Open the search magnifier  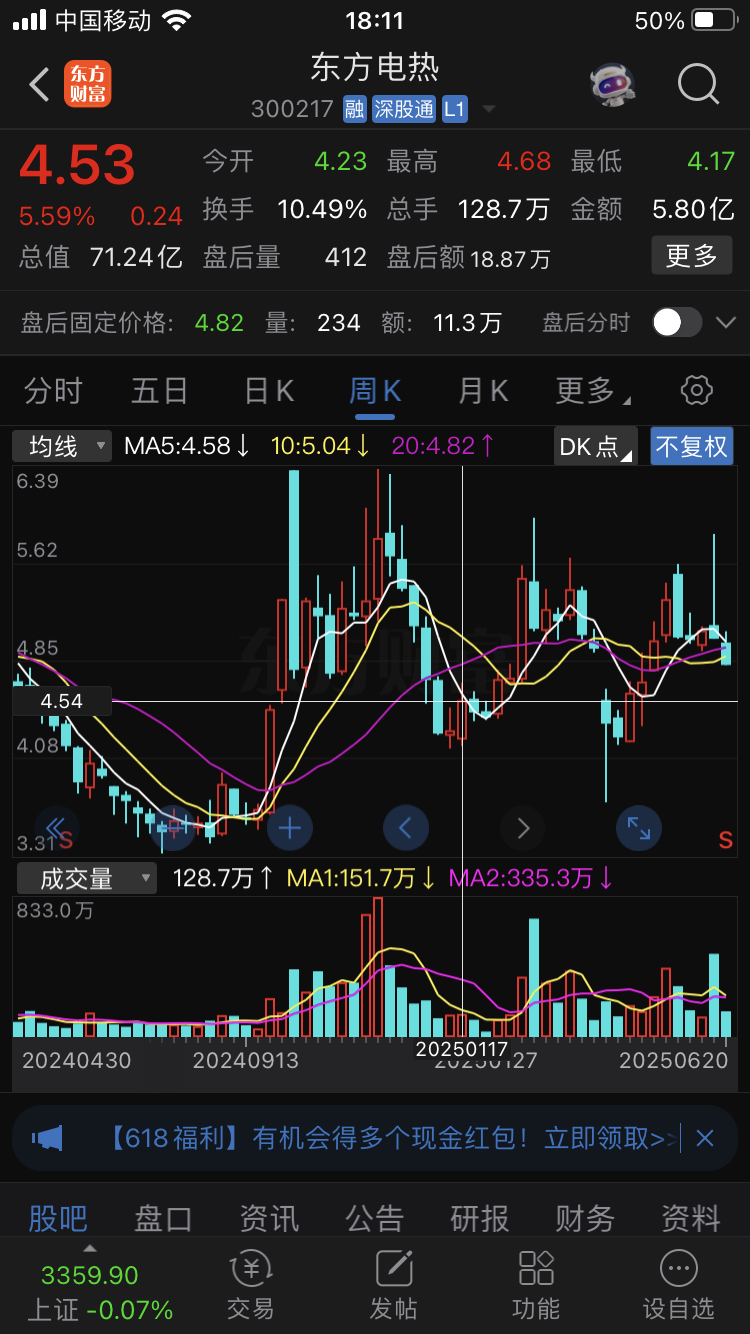(698, 84)
